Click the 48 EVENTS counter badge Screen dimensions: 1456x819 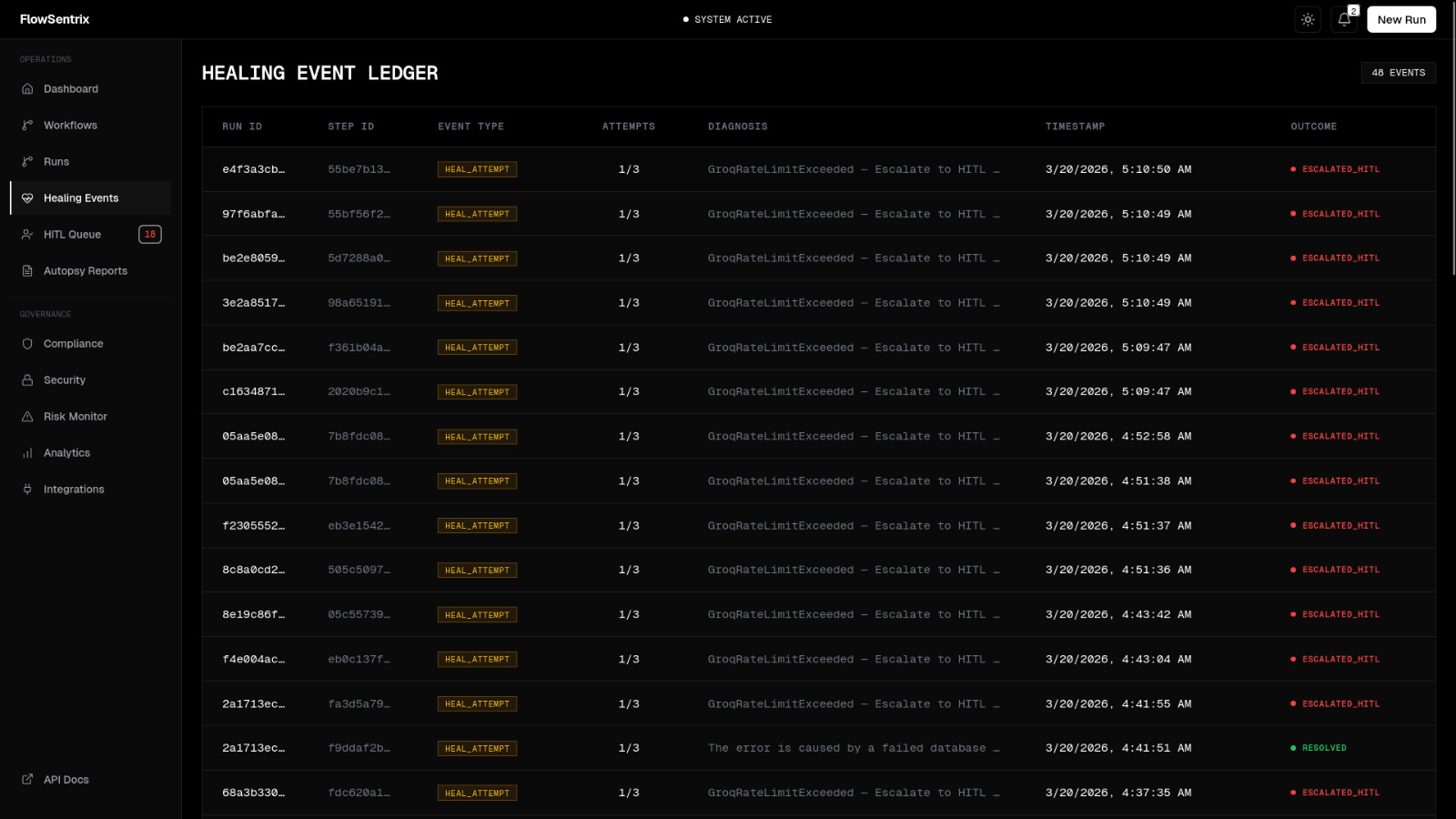(x=1399, y=73)
